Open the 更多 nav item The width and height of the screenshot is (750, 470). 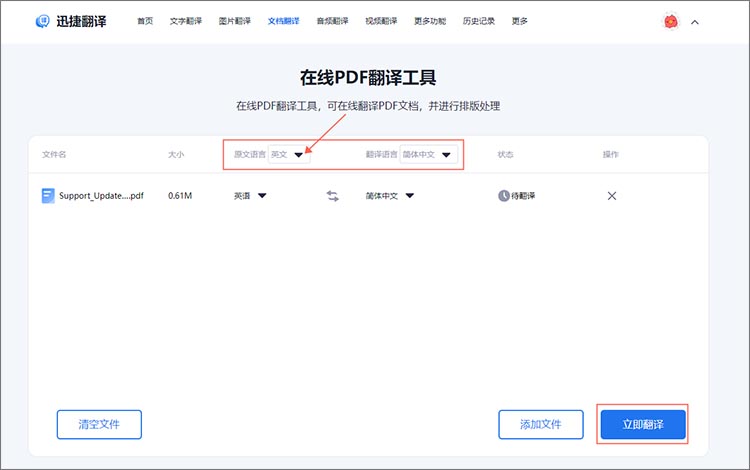(519, 21)
